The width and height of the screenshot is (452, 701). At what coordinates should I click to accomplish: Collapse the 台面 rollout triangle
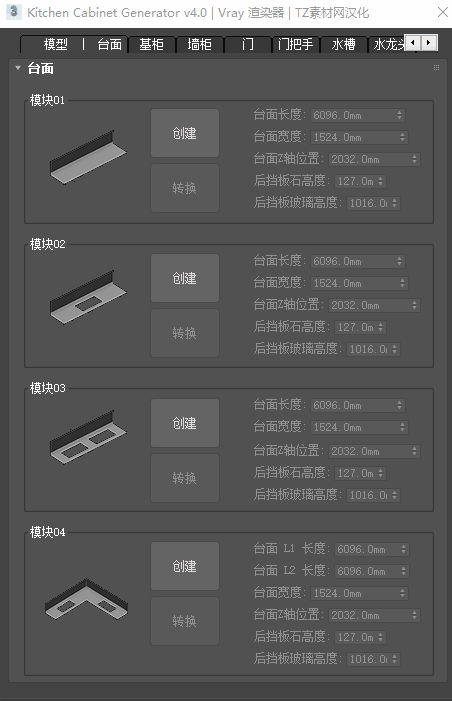[18, 68]
